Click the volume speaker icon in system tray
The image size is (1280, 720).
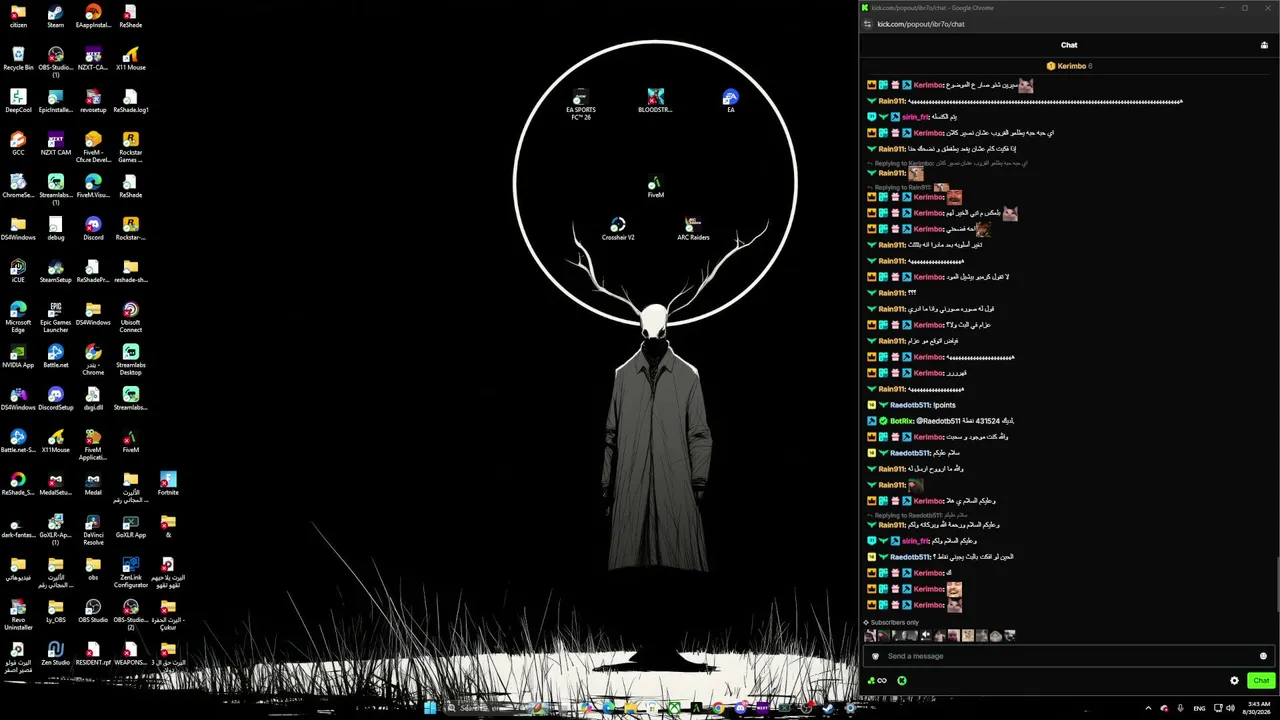click(1230, 708)
